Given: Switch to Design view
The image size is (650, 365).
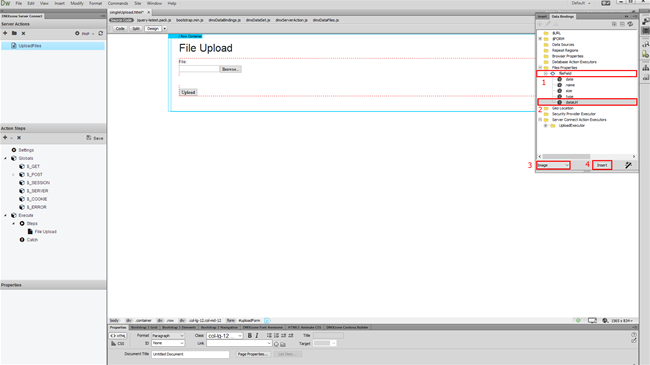Looking at the screenshot, I should [x=153, y=29].
